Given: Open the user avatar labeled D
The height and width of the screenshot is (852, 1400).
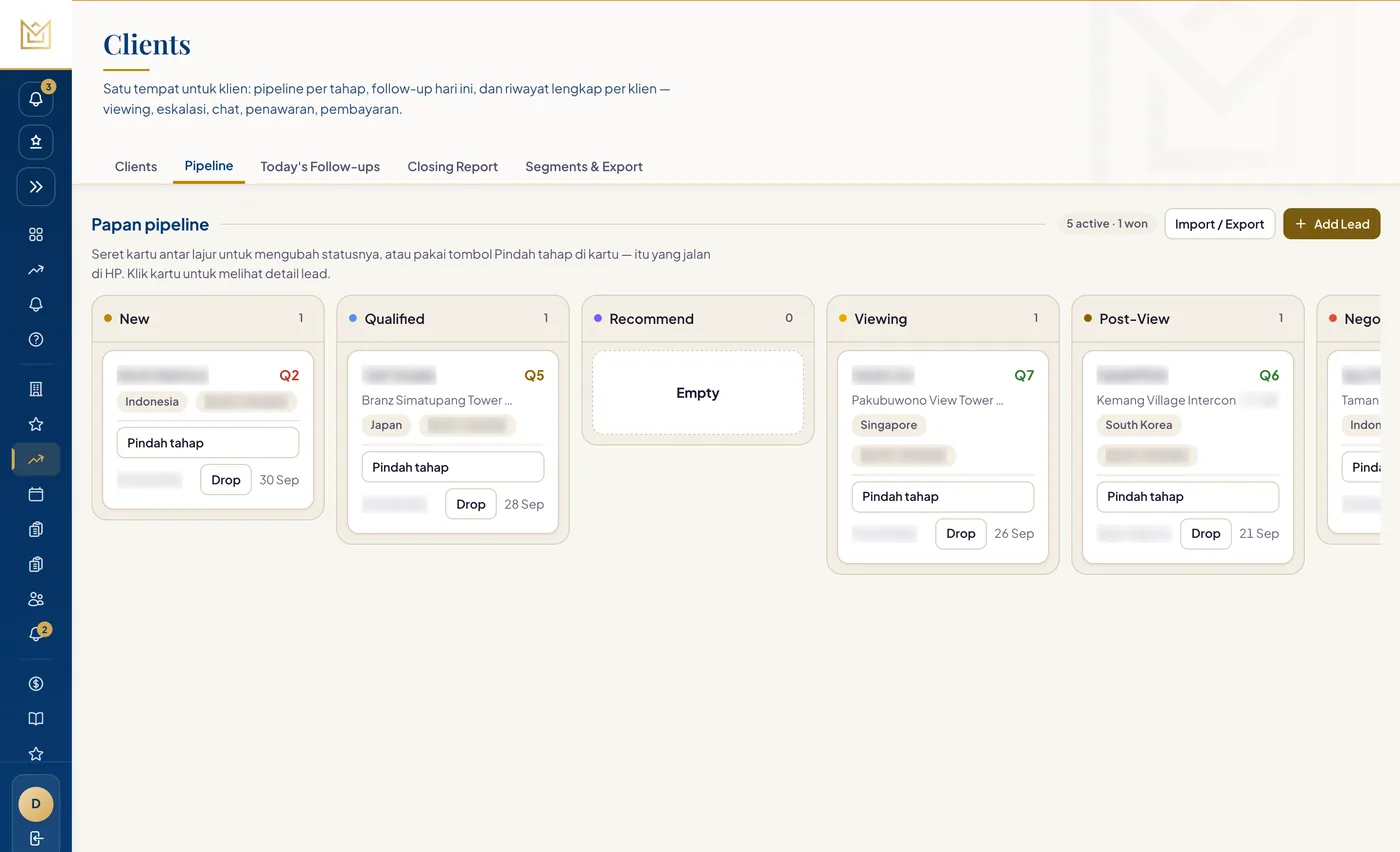Looking at the screenshot, I should coord(36,803).
